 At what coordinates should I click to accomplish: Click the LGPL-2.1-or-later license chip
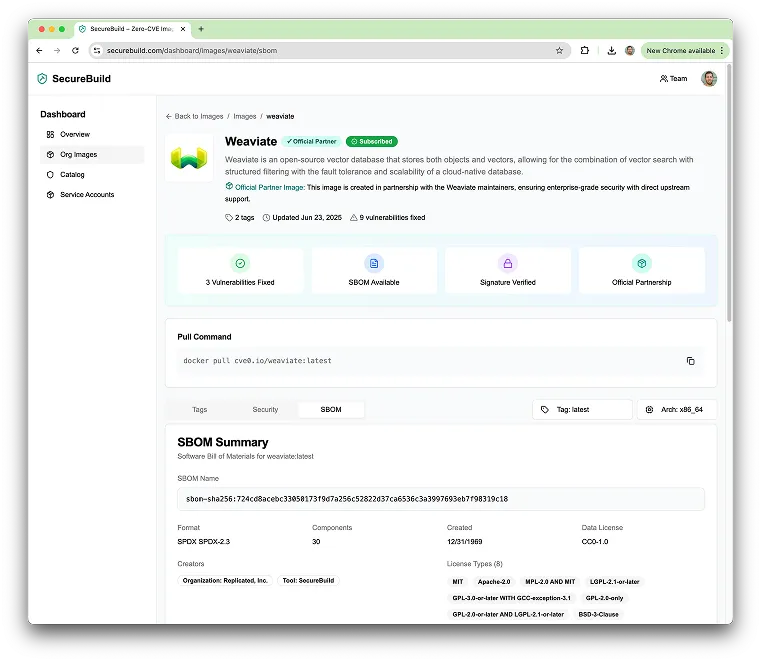(614, 581)
